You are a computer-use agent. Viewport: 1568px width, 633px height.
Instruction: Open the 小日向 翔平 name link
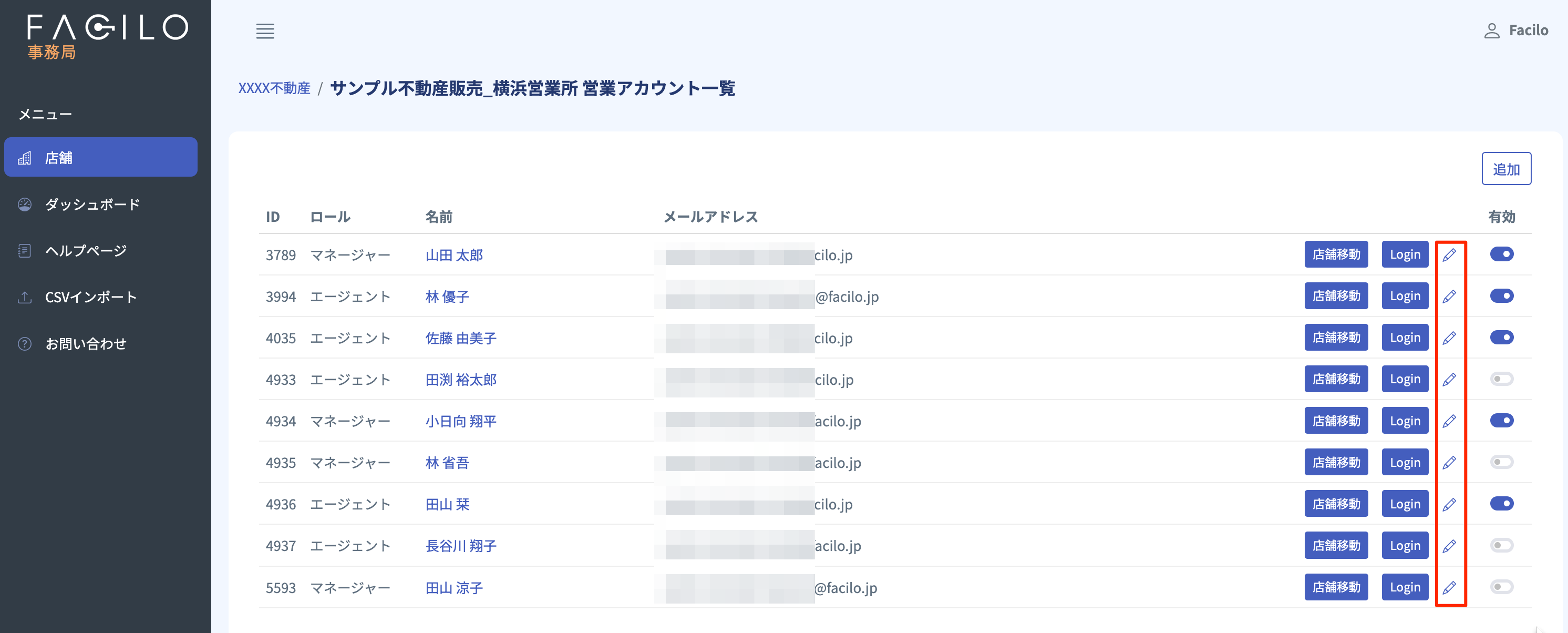[x=461, y=421]
